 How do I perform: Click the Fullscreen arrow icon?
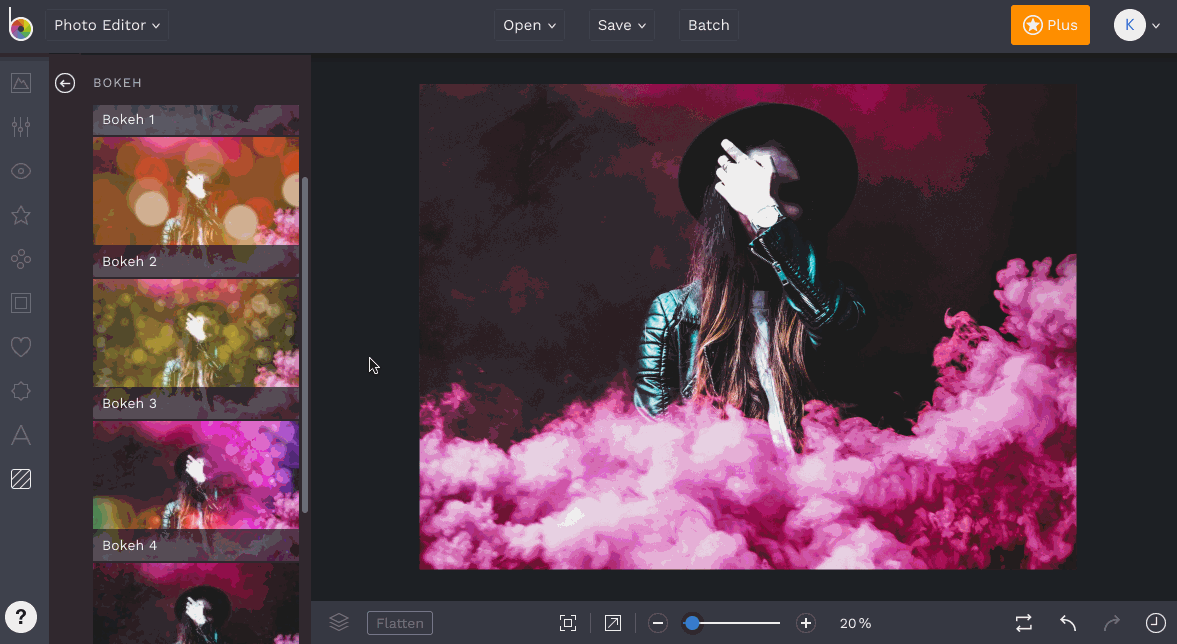613,623
